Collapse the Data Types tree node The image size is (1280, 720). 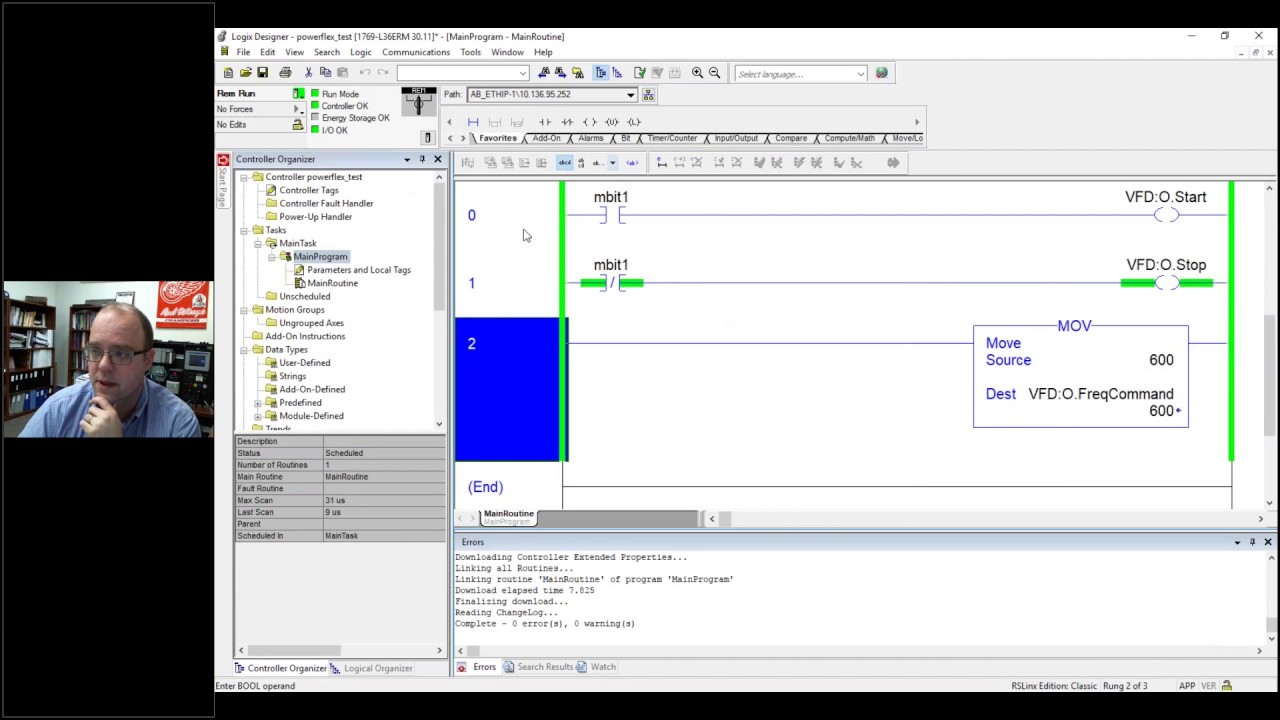244,350
